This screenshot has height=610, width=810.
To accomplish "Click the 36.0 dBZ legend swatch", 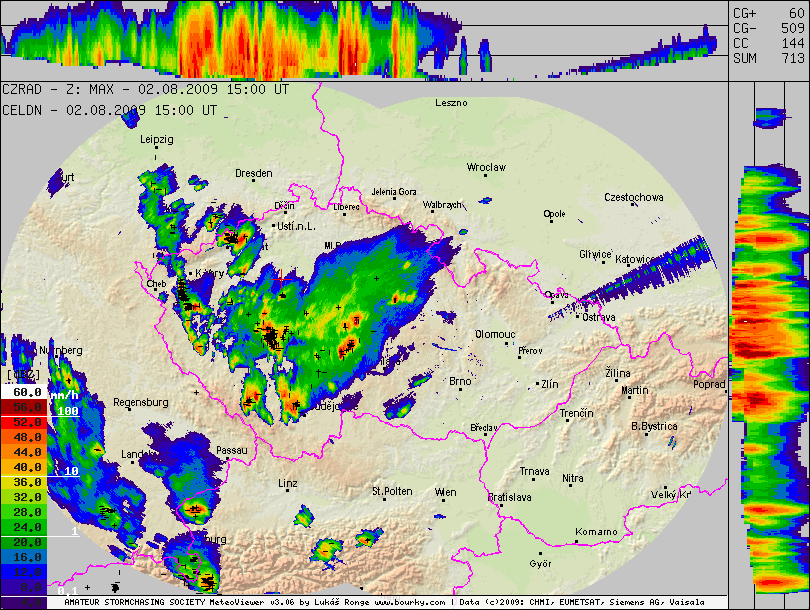I will pyautogui.click(x=24, y=482).
